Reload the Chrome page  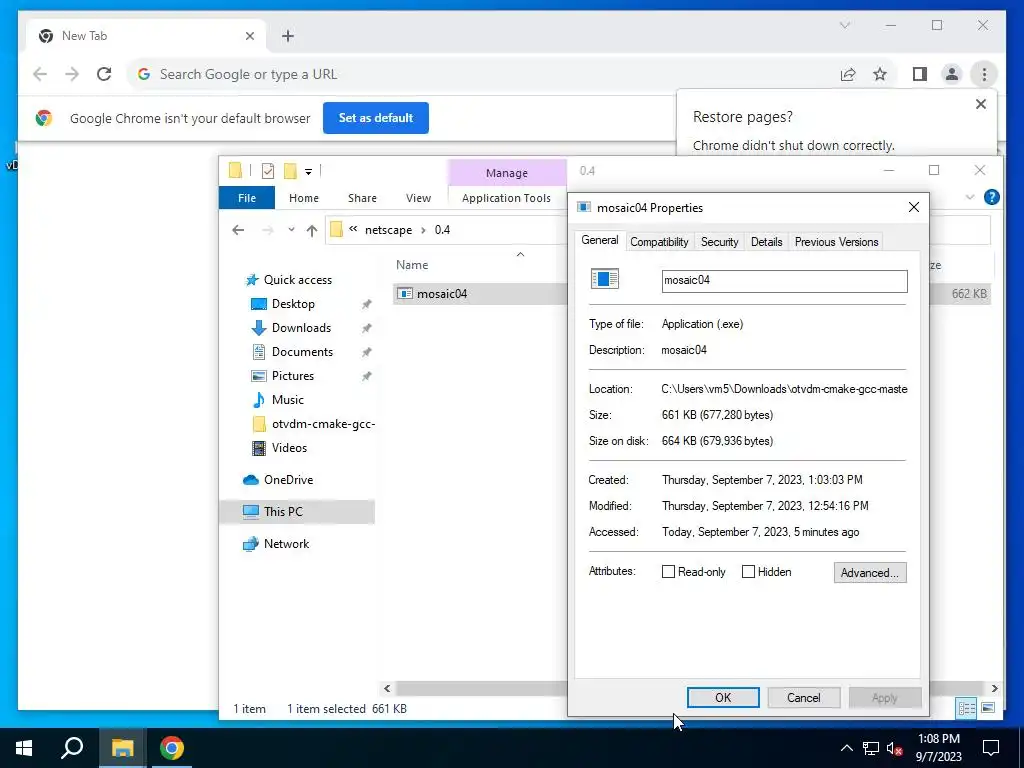pos(104,74)
